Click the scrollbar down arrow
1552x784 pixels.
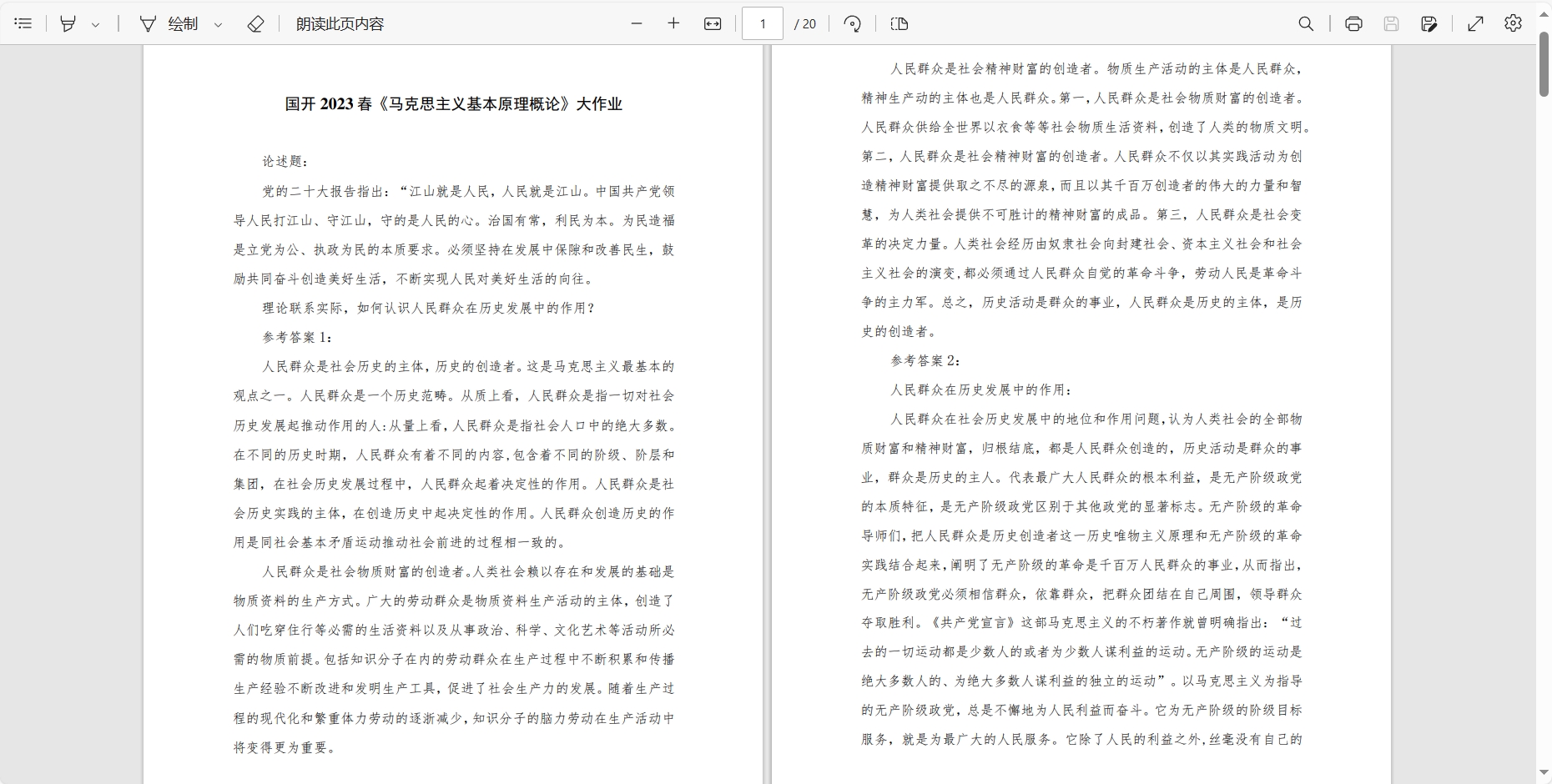(x=1544, y=773)
